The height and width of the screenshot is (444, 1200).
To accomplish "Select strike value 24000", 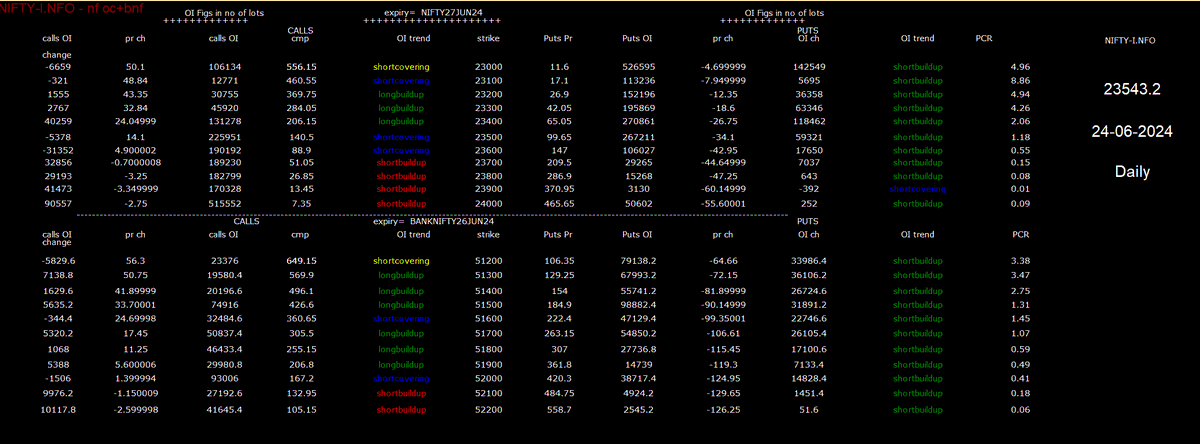I will [x=489, y=204].
